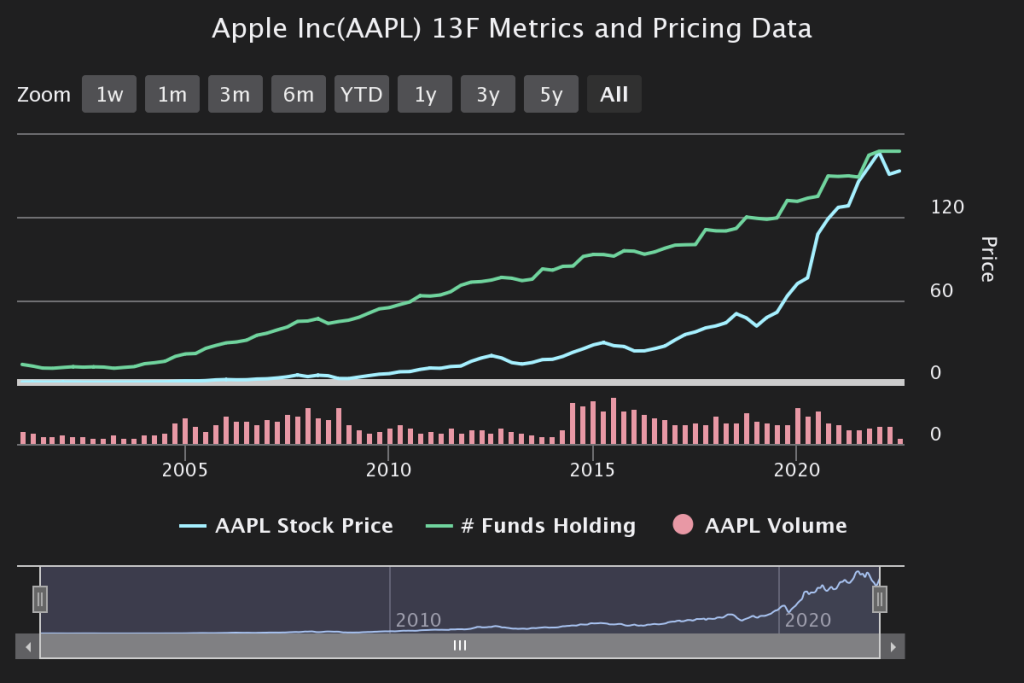The height and width of the screenshot is (683, 1024).
Task: Zoom to the 3y range
Action: coord(488,95)
